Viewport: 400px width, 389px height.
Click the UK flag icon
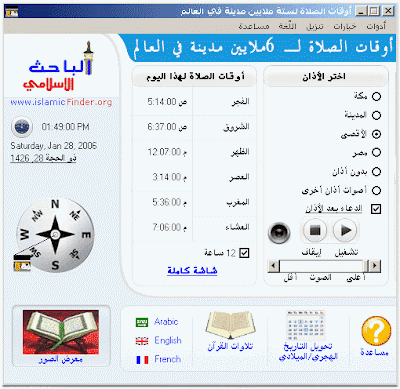pyautogui.click(x=142, y=341)
